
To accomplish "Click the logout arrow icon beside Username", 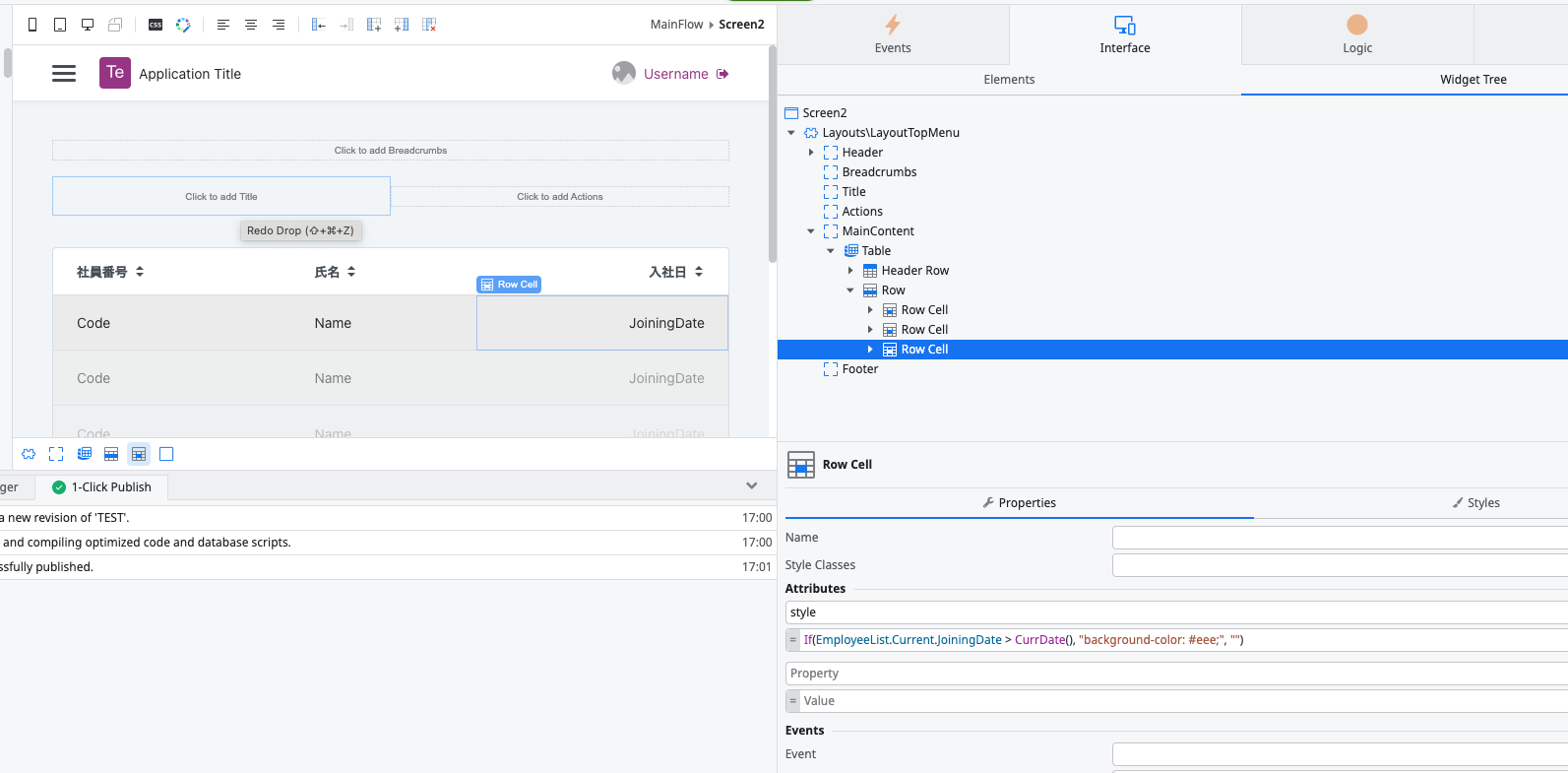I will coord(722,74).
